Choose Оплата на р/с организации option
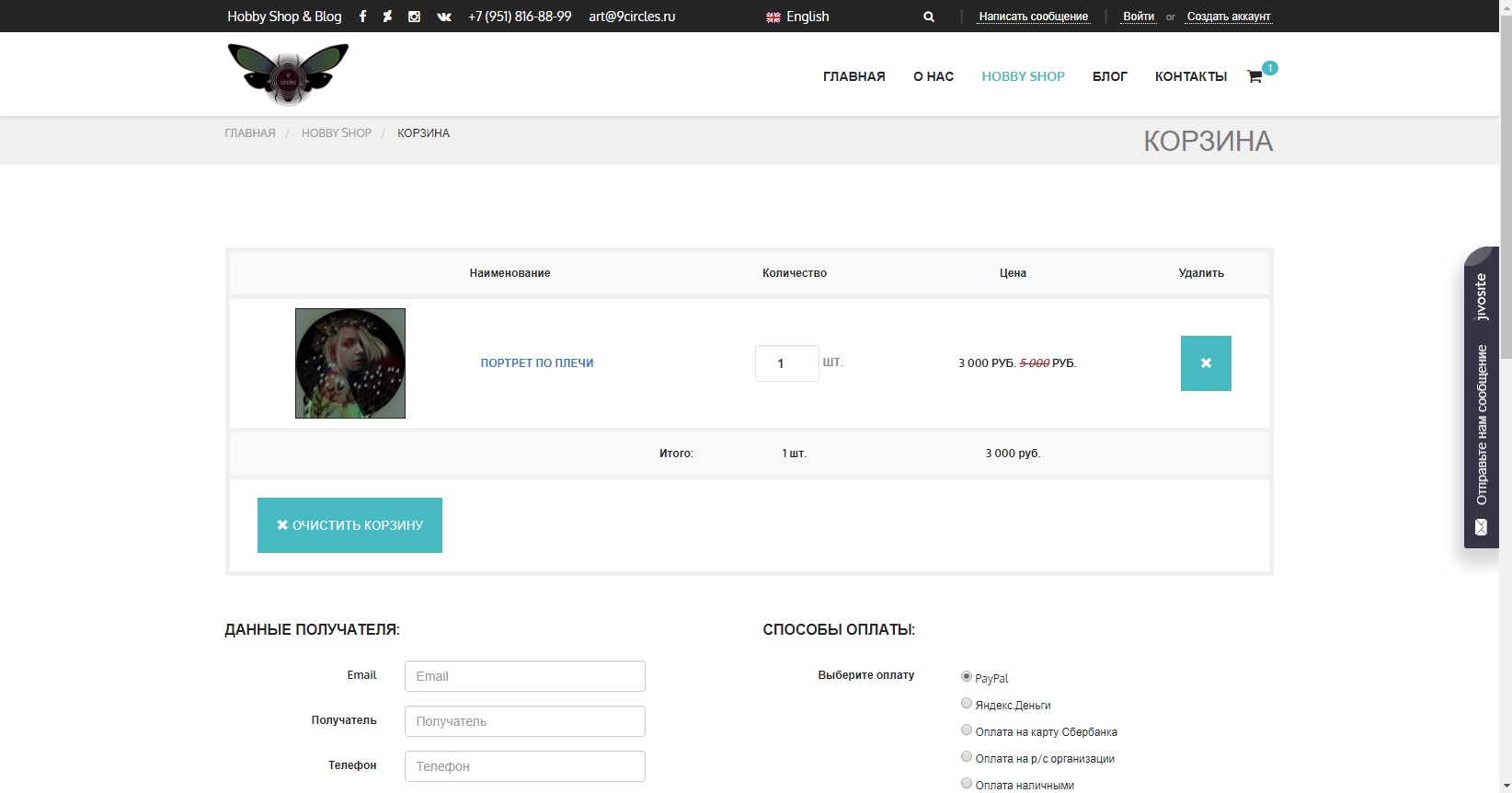1512x793 pixels. tap(967, 757)
